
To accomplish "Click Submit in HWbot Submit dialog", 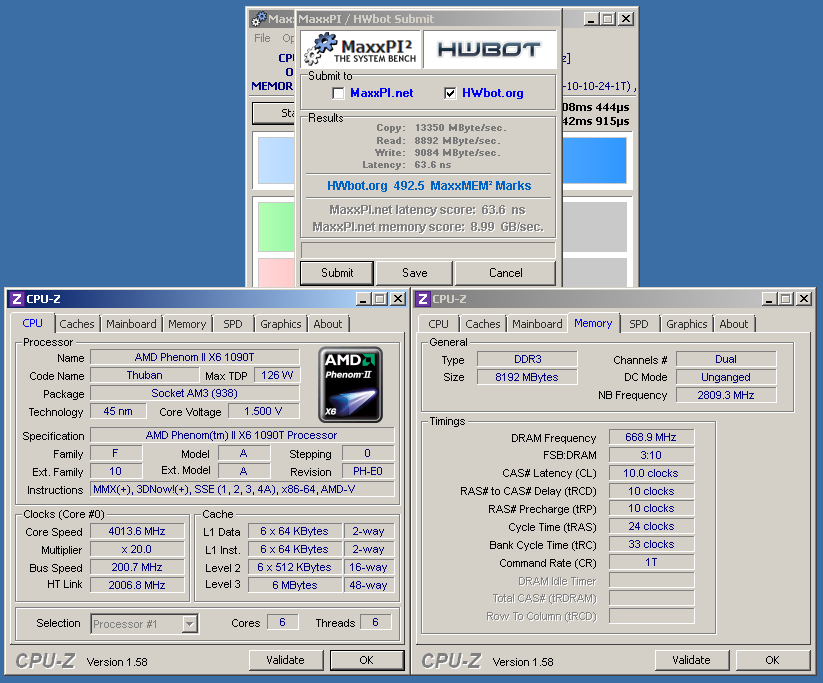I will [x=337, y=273].
